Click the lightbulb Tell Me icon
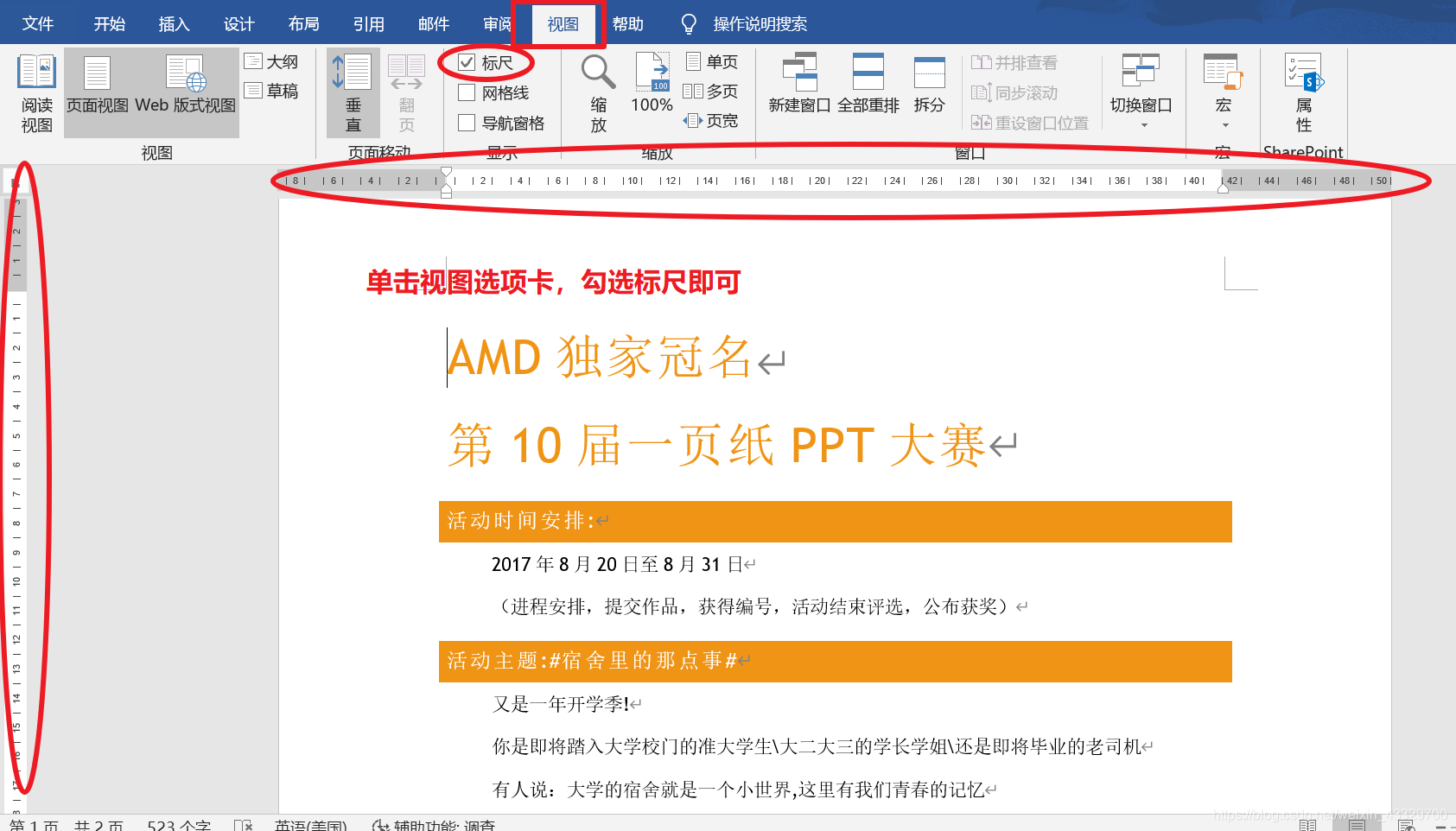Screen dimensions: 1456x831 click(689, 24)
